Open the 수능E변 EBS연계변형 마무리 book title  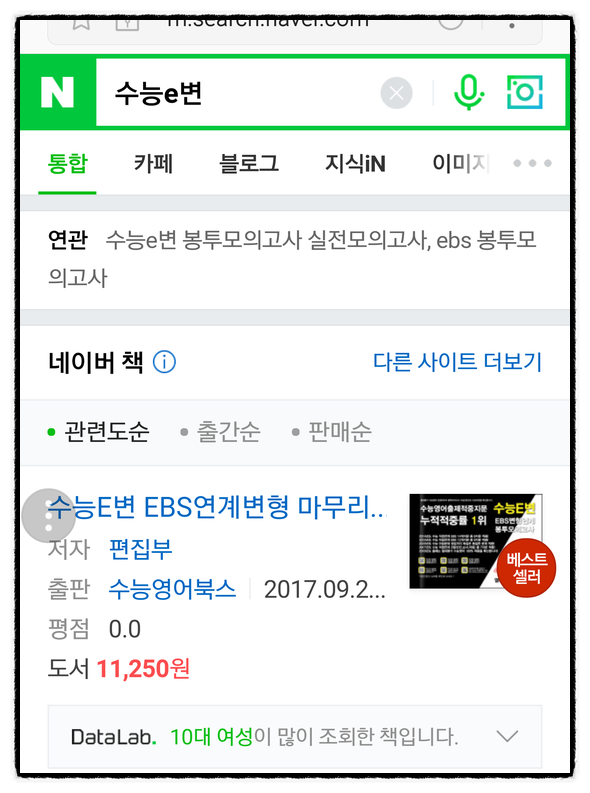[x=217, y=507]
